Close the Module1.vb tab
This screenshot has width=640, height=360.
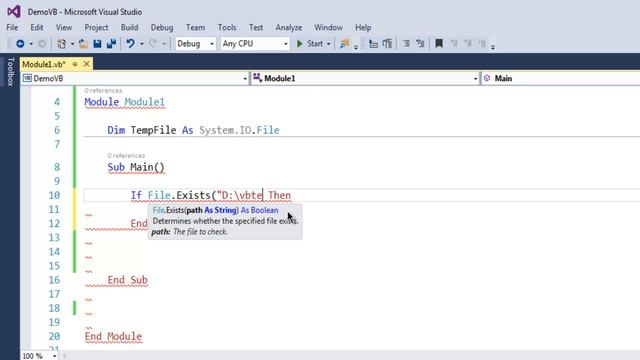[x=87, y=64]
